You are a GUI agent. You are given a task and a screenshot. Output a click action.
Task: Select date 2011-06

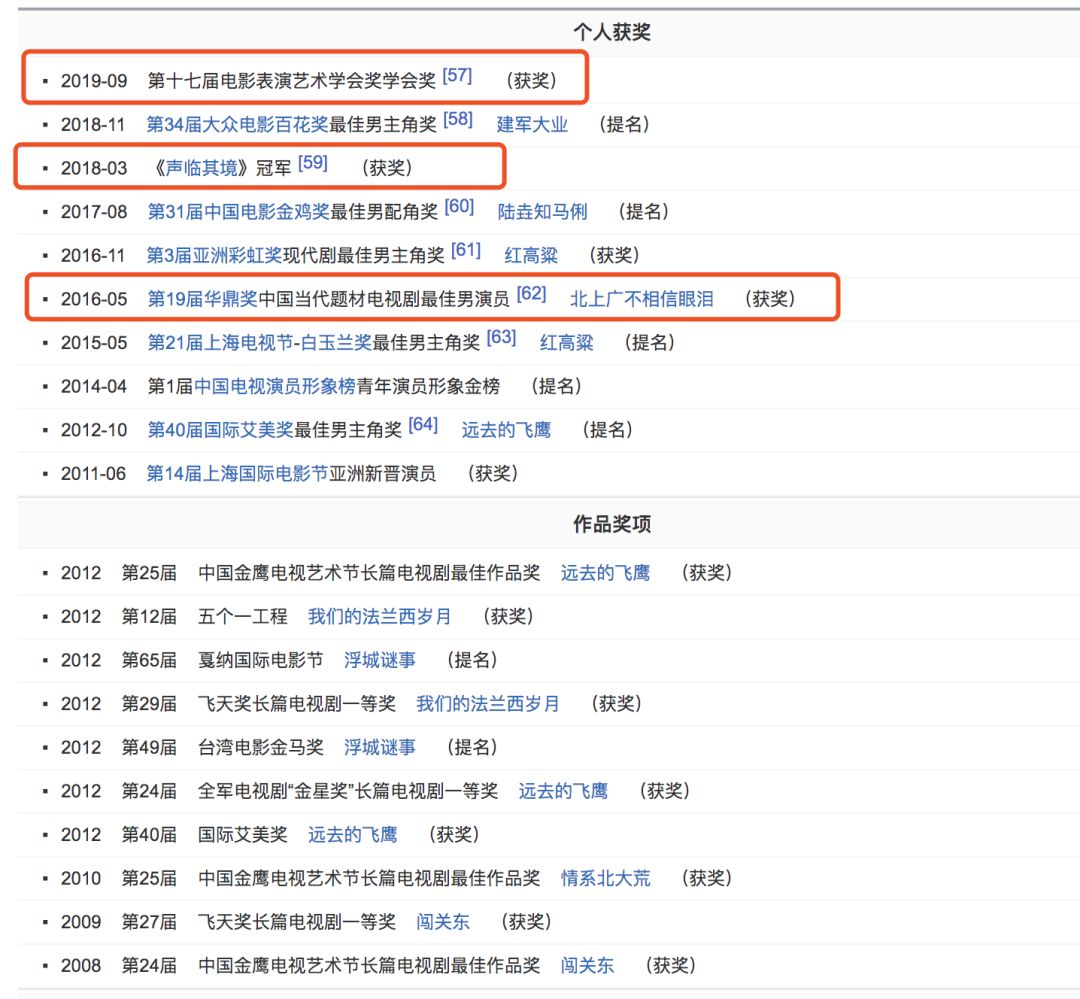point(94,474)
